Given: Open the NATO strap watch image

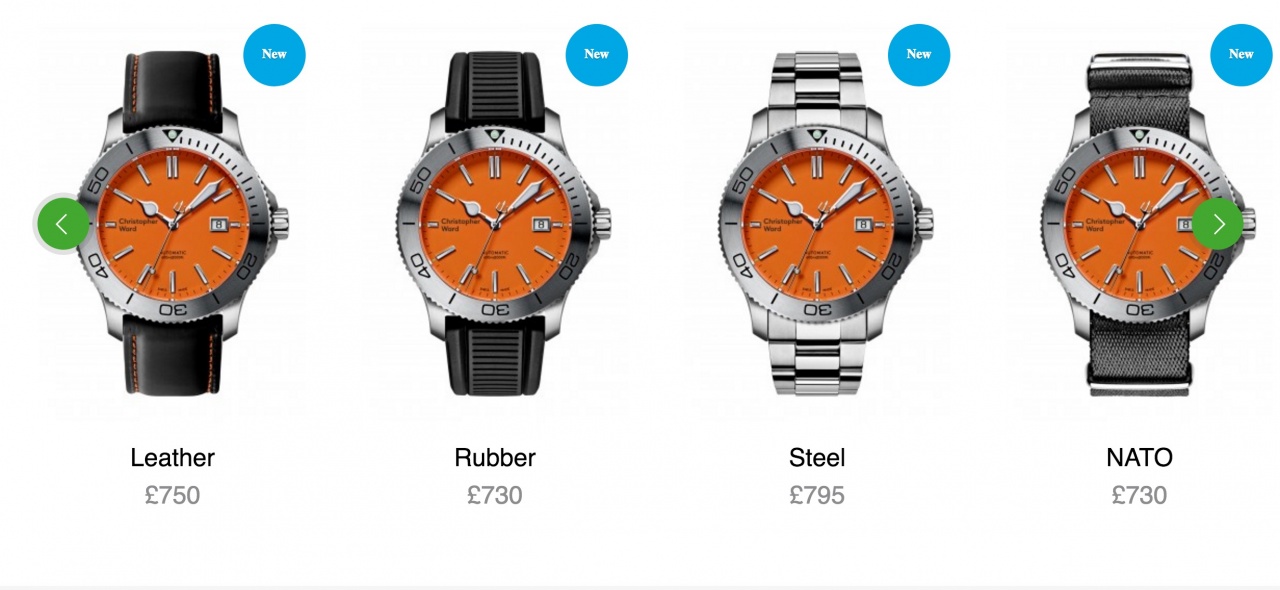Looking at the screenshot, I should (1141, 223).
